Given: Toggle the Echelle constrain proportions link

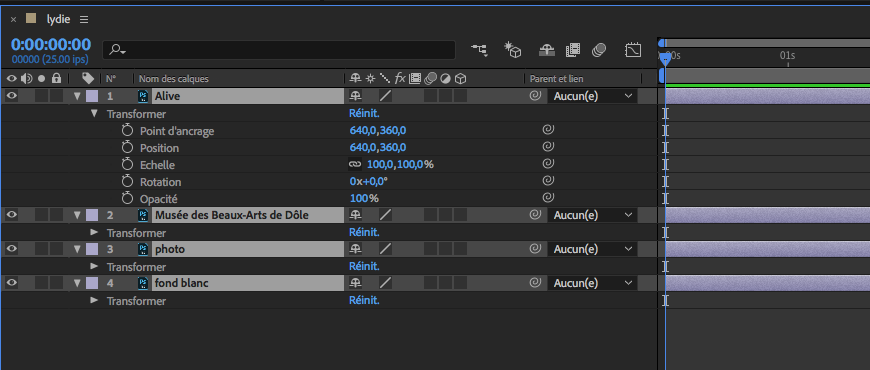Looking at the screenshot, I should pyautogui.click(x=355, y=164).
